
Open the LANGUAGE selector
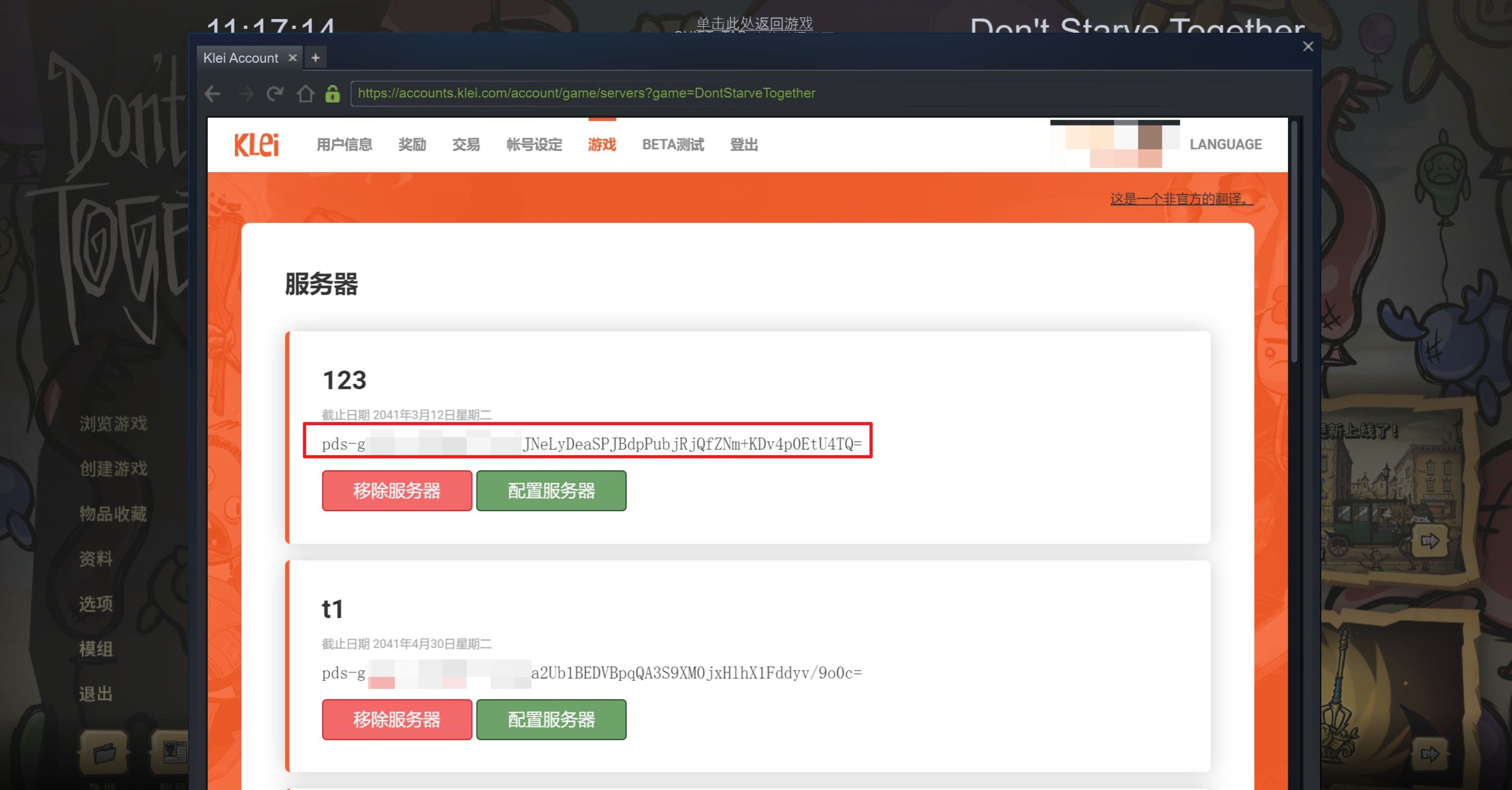coord(1226,144)
